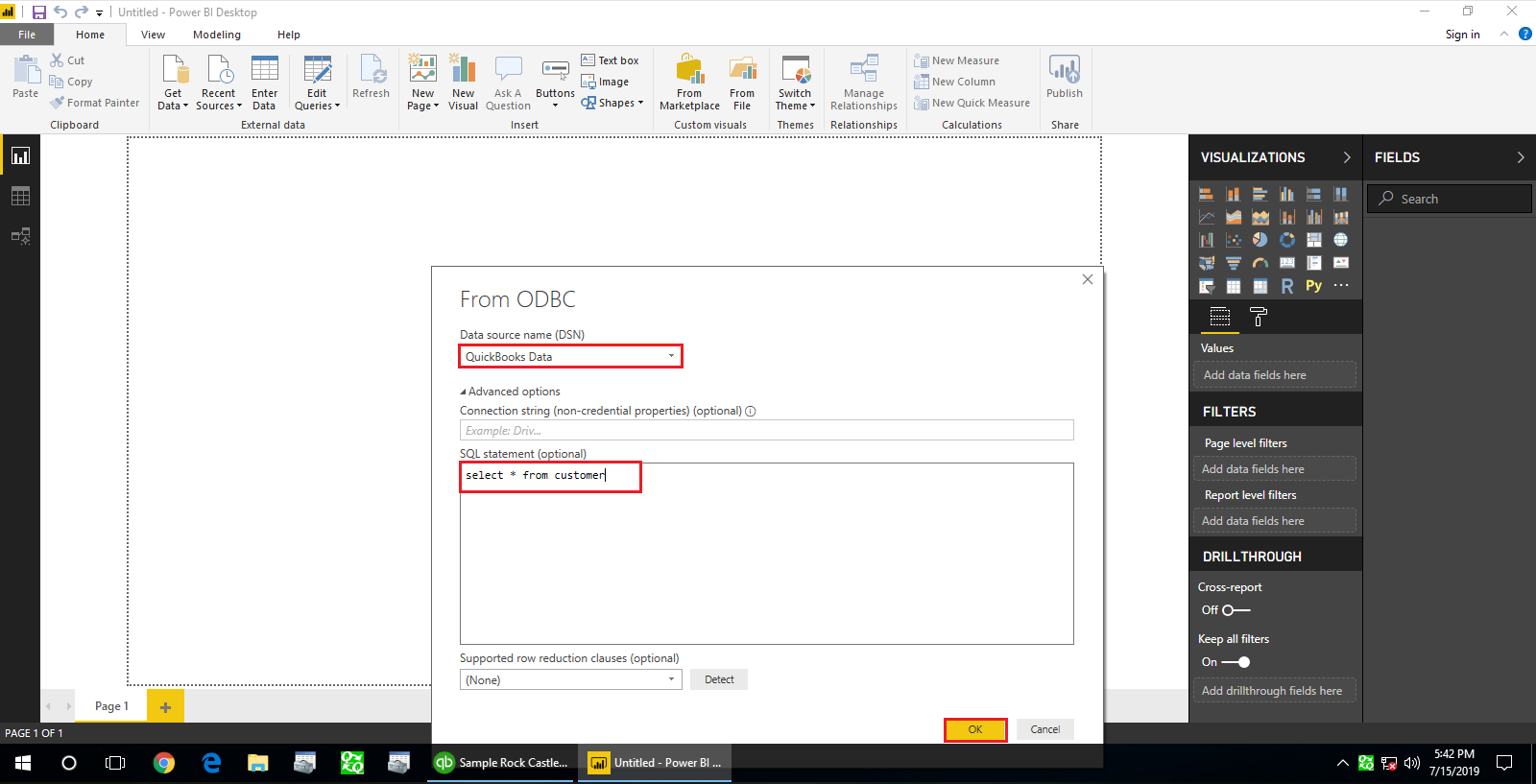The image size is (1536, 784).
Task: Select the scatter chart visual
Action: coord(1234,240)
